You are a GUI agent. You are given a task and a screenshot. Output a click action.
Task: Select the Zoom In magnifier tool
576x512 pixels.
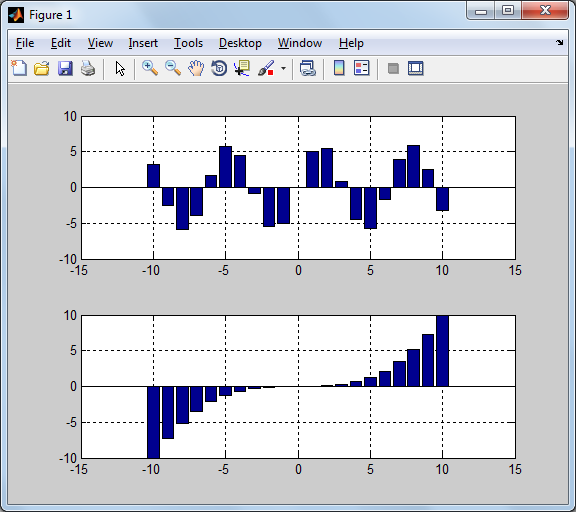point(150,68)
